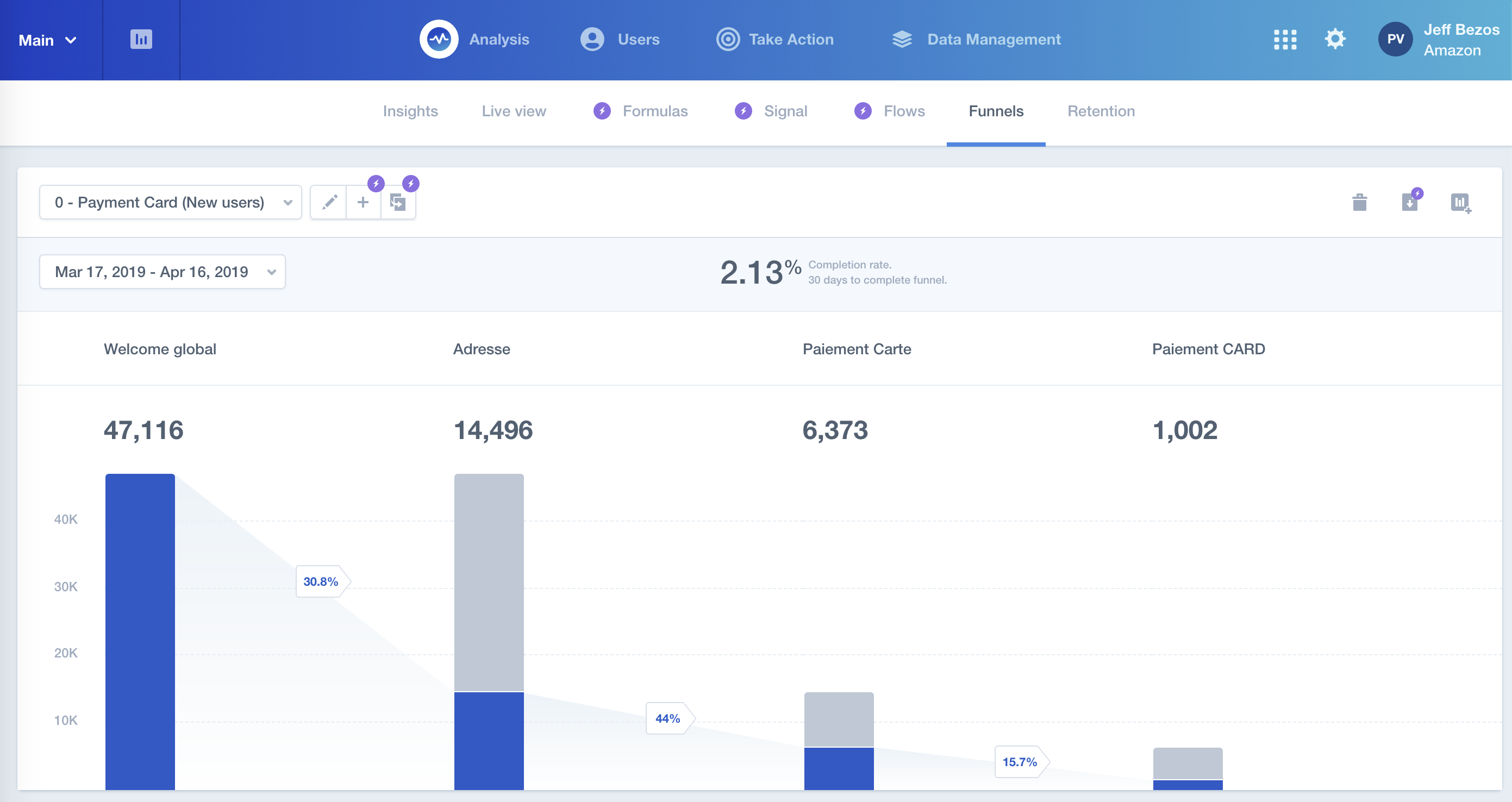This screenshot has height=802, width=1512.
Task: Switch to the Live view tab
Action: [514, 111]
